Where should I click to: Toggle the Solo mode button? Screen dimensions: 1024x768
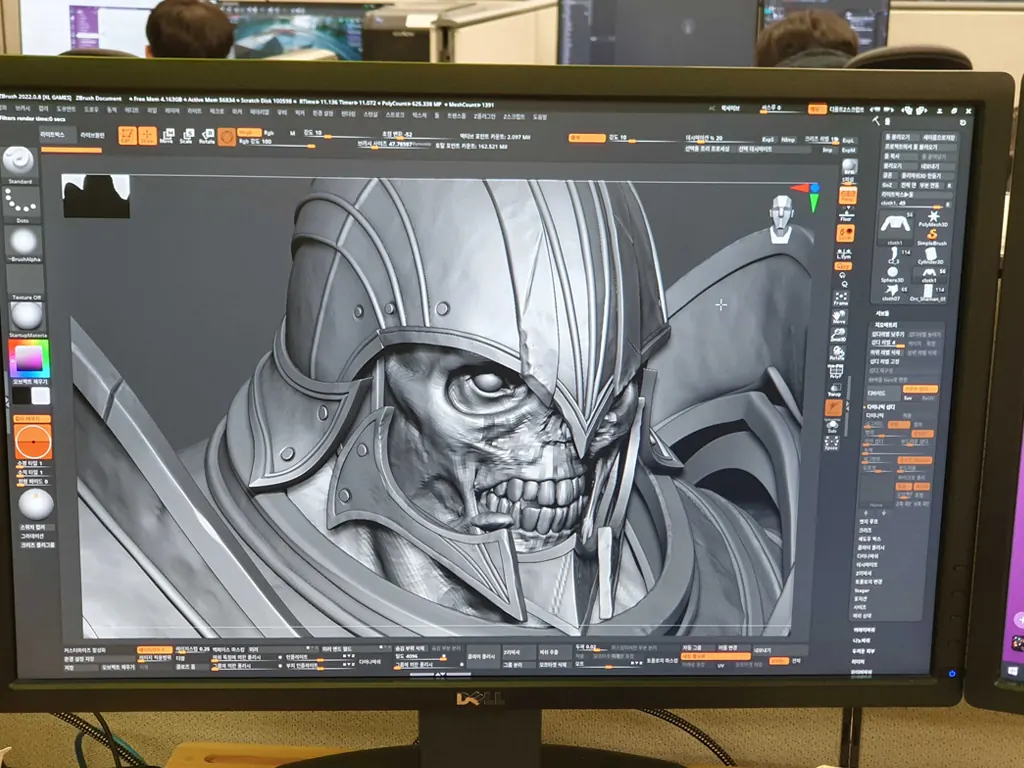[832, 426]
